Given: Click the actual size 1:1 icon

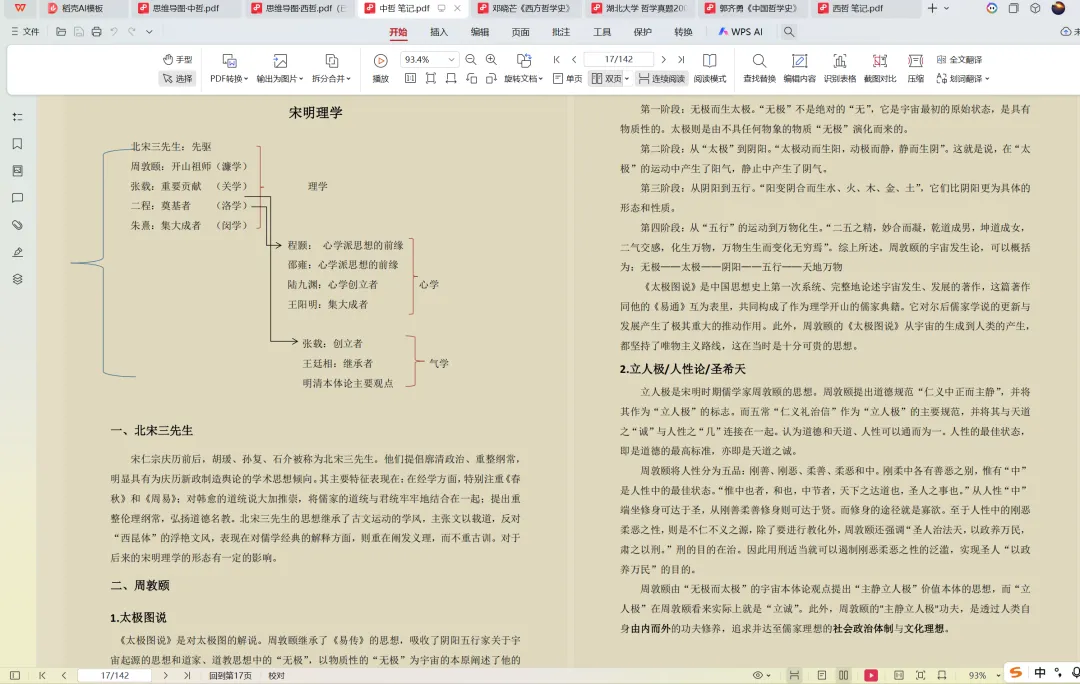Looking at the screenshot, I should click(x=411, y=79).
